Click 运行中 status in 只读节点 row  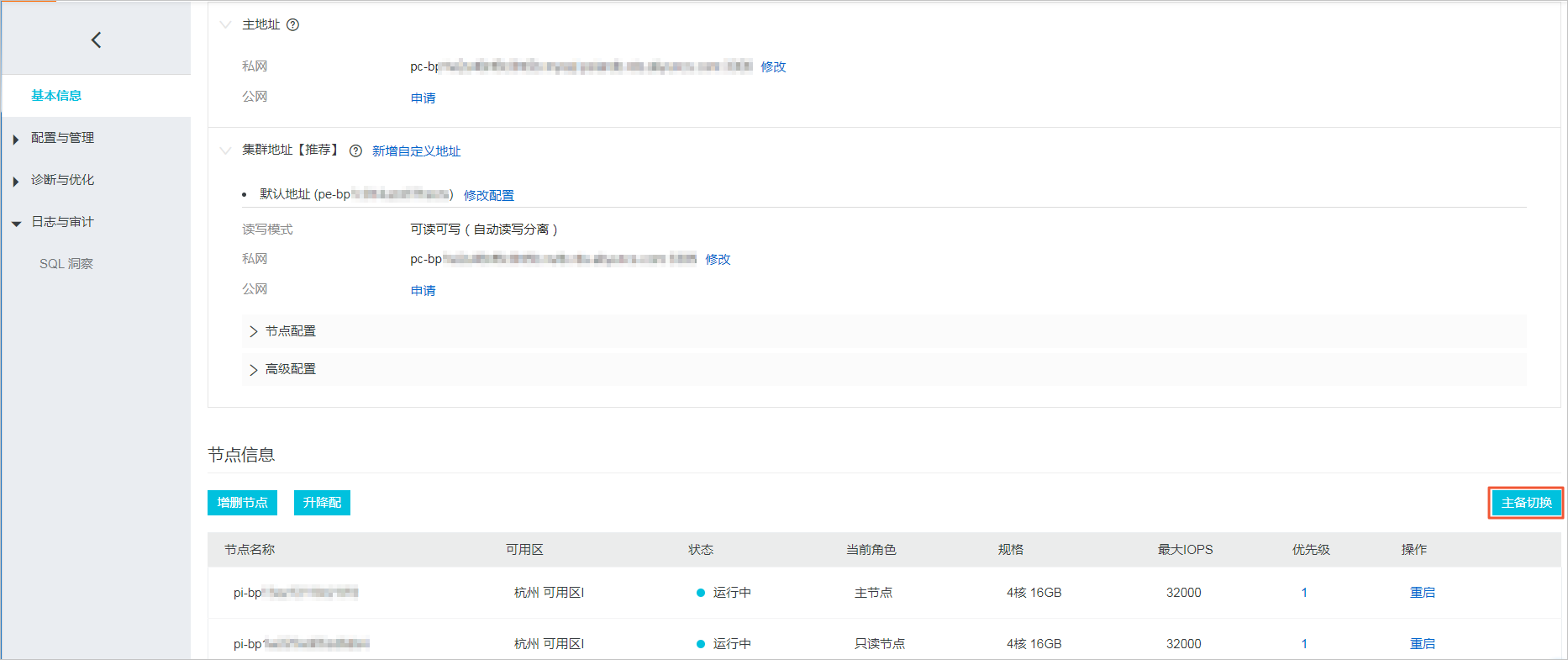[x=732, y=644]
